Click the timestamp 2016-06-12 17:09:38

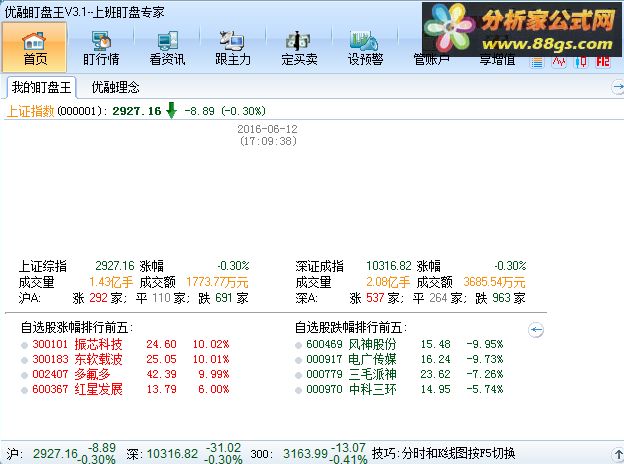pos(268,135)
